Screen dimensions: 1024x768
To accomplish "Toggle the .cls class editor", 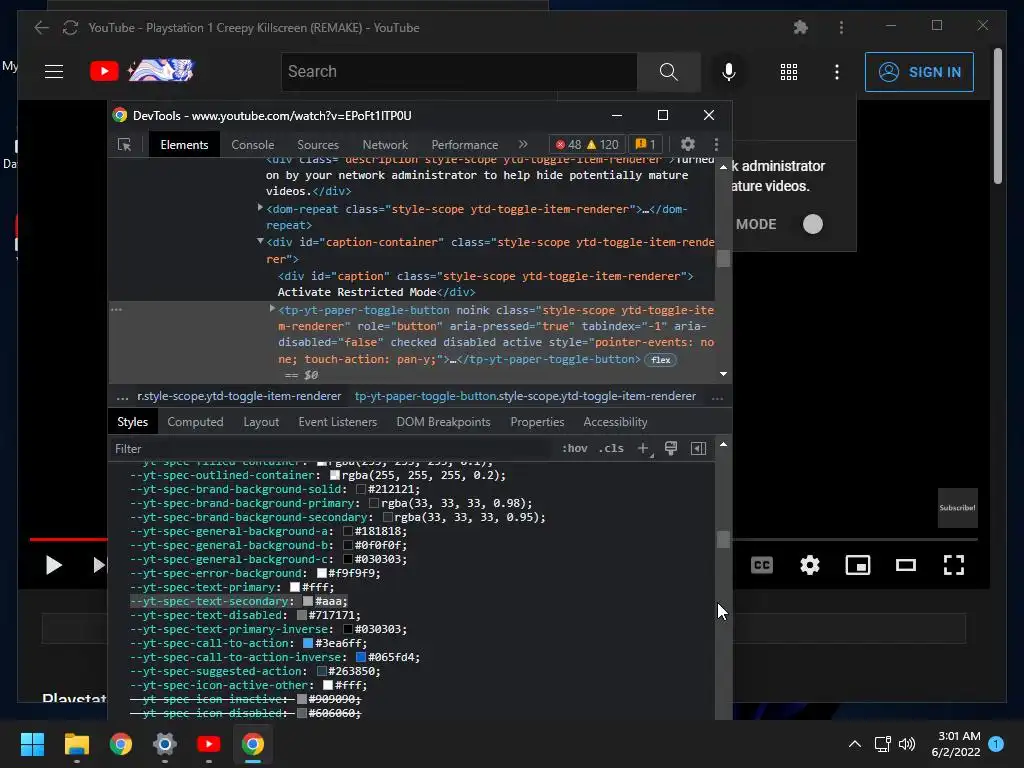I will (611, 449).
